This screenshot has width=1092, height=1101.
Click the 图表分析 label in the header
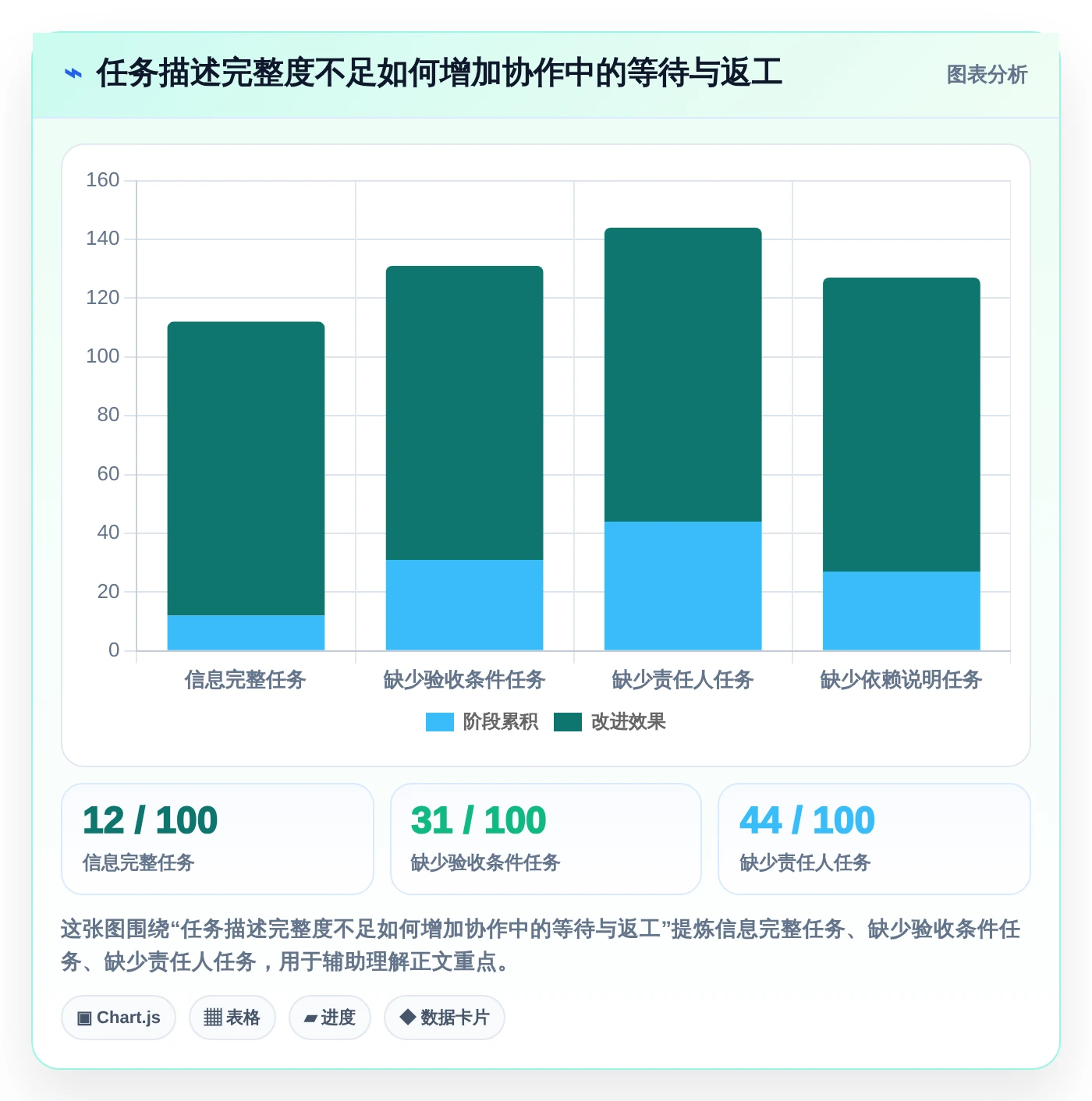tap(987, 75)
